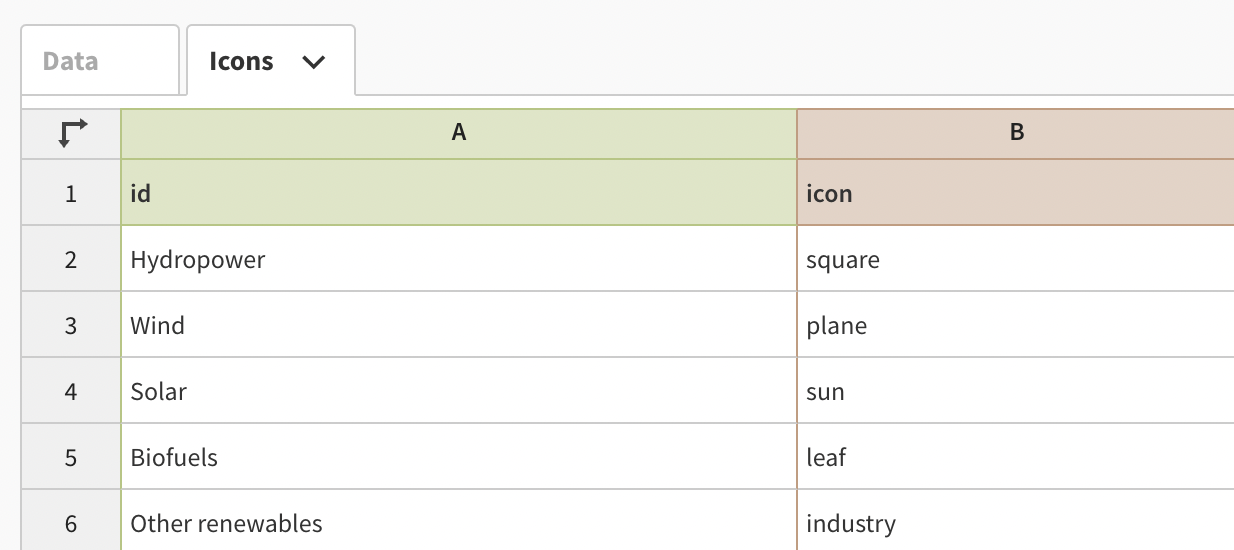Open the Icons tab dropdown chevron

pyautogui.click(x=314, y=62)
